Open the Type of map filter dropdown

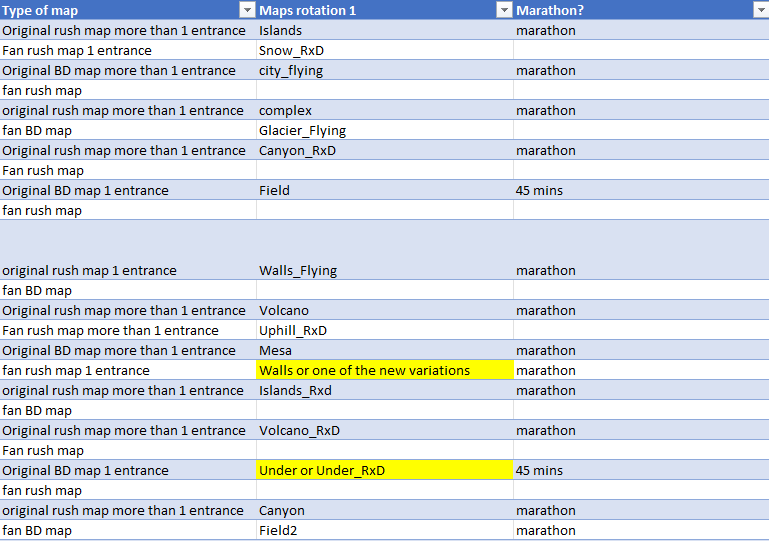tap(247, 10)
